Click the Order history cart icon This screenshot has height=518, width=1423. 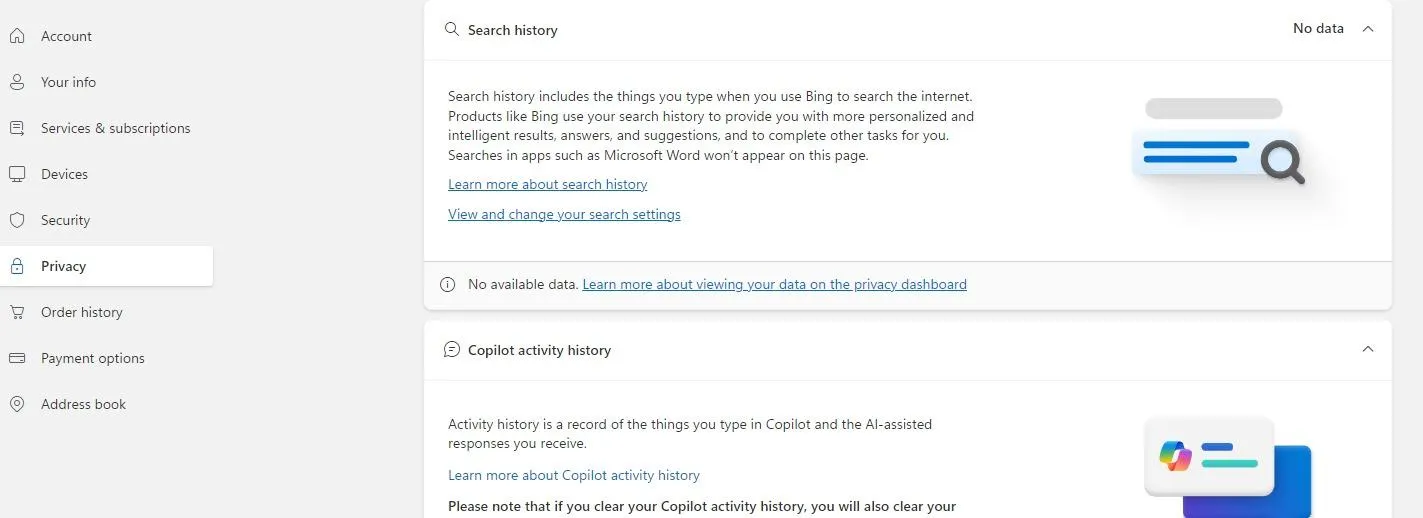pos(17,312)
